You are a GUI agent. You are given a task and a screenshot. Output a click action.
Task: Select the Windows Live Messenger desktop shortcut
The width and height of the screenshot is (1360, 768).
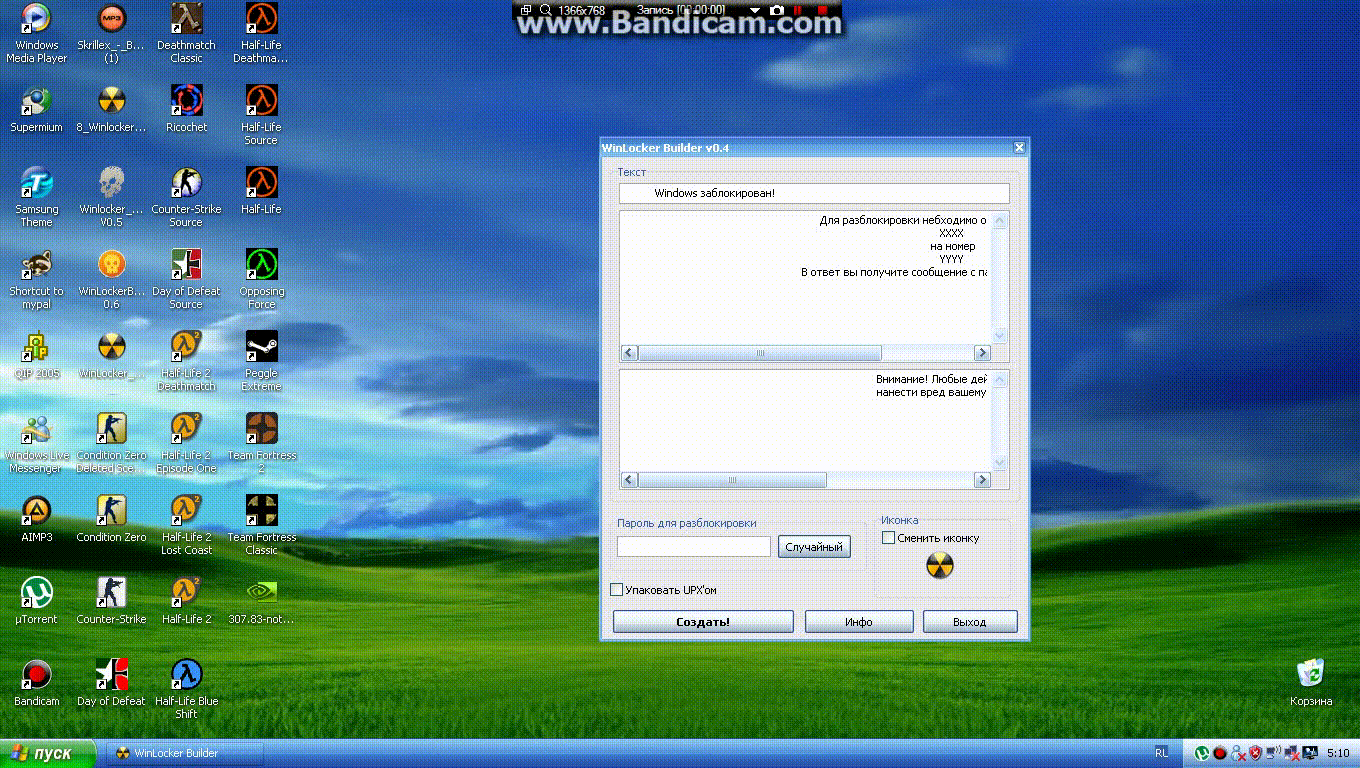(37, 443)
